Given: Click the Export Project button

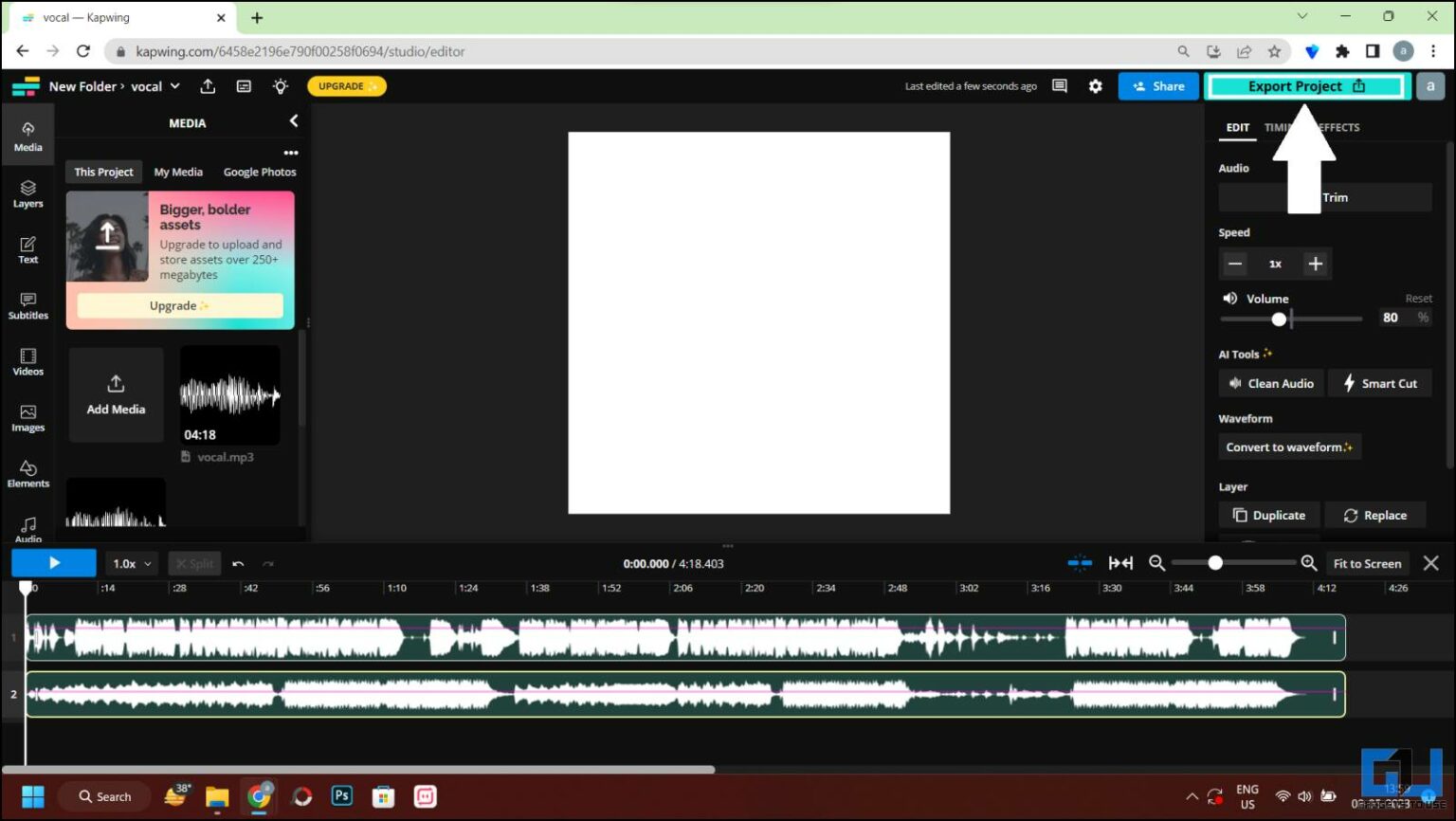Looking at the screenshot, I should 1305,85.
